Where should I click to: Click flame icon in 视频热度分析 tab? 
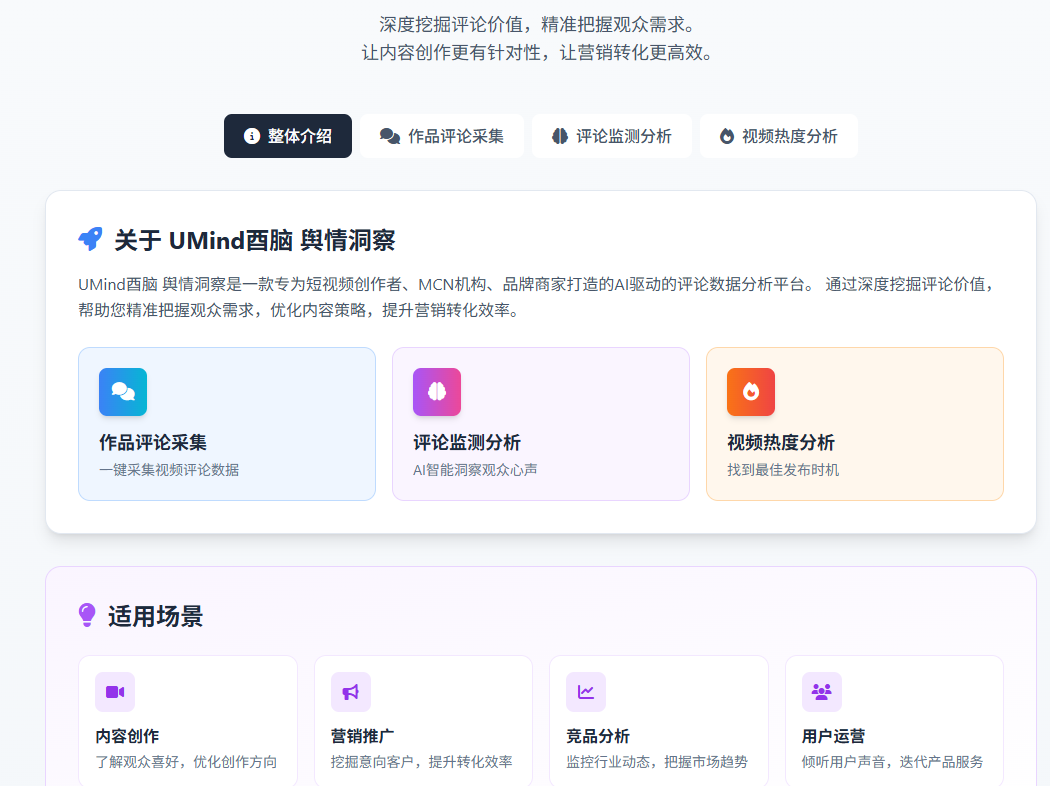coord(727,136)
